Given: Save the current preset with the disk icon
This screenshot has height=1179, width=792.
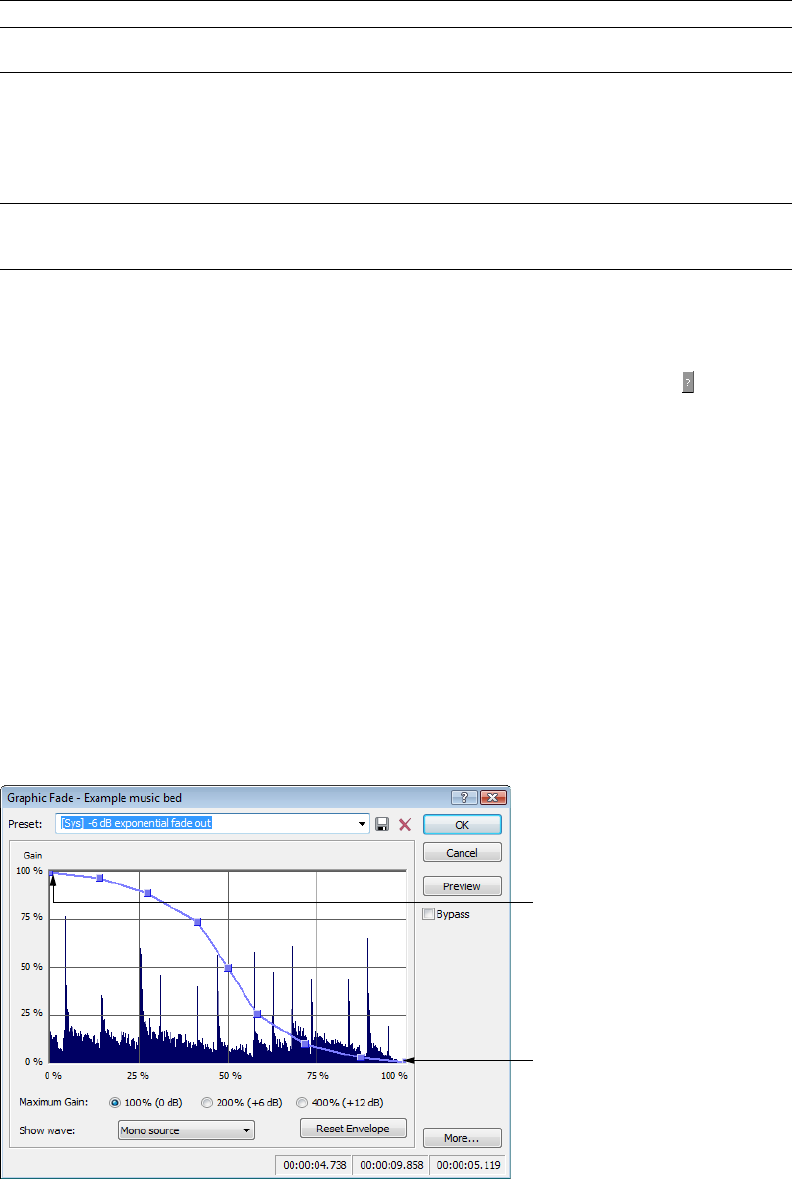Looking at the screenshot, I should (382, 824).
